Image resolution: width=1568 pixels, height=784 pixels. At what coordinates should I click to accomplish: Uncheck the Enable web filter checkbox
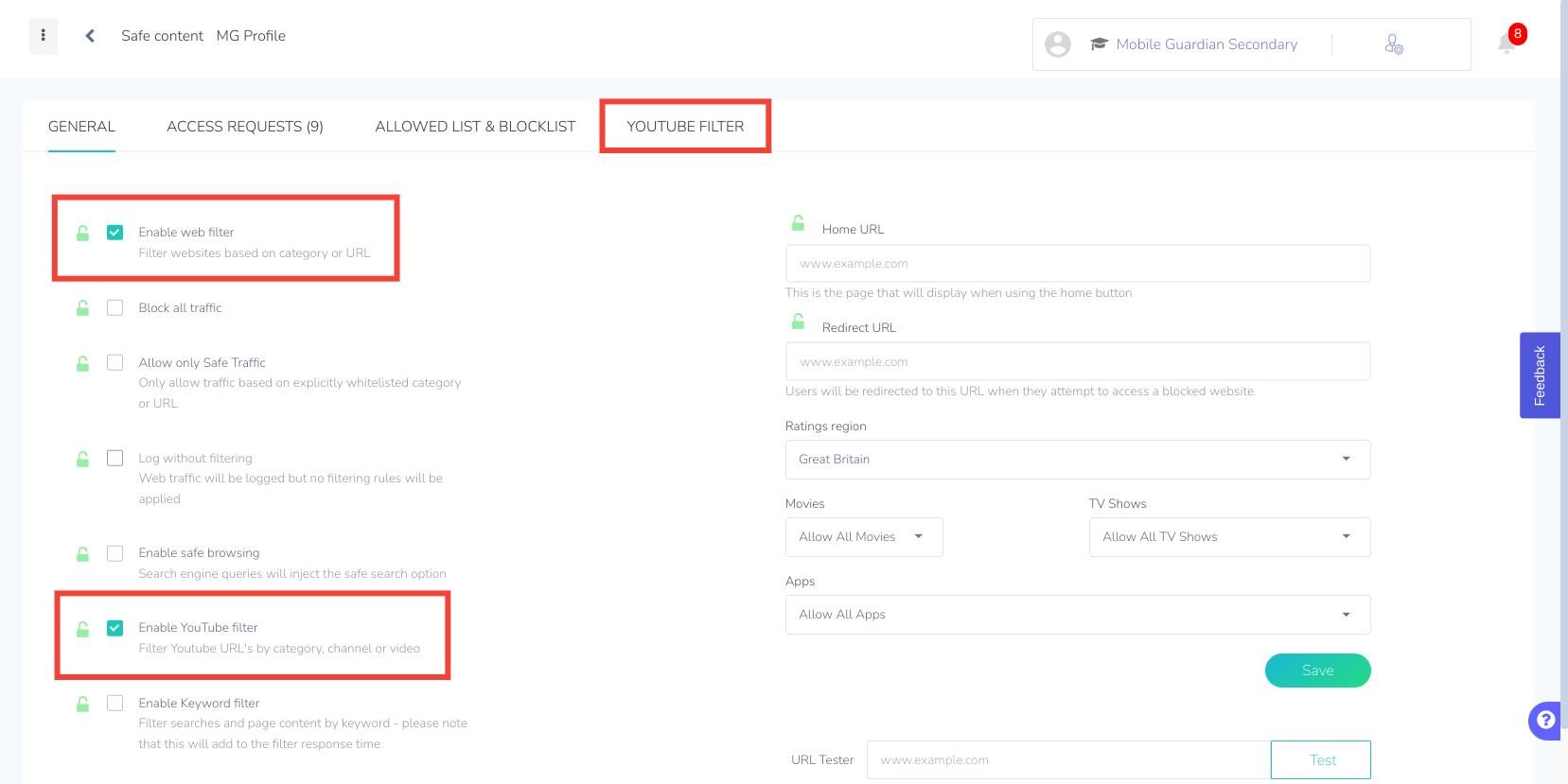click(x=115, y=233)
